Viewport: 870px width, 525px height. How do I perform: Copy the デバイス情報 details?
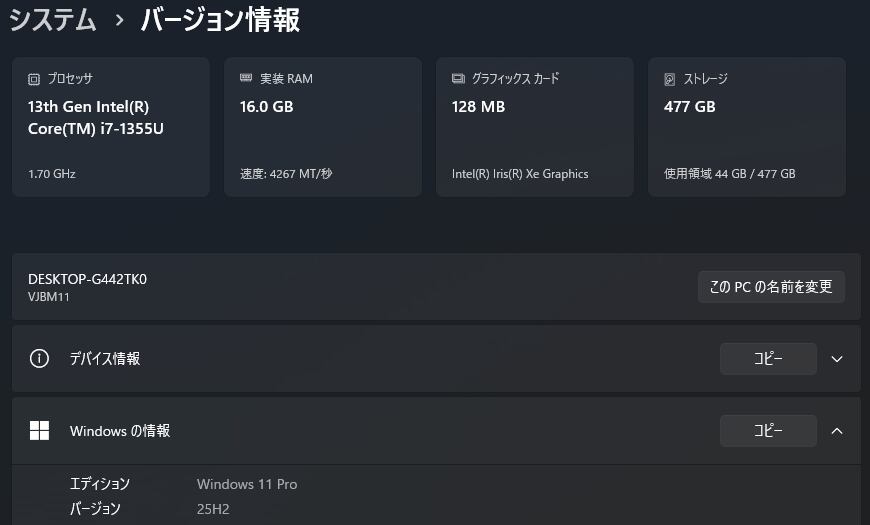[768, 359]
